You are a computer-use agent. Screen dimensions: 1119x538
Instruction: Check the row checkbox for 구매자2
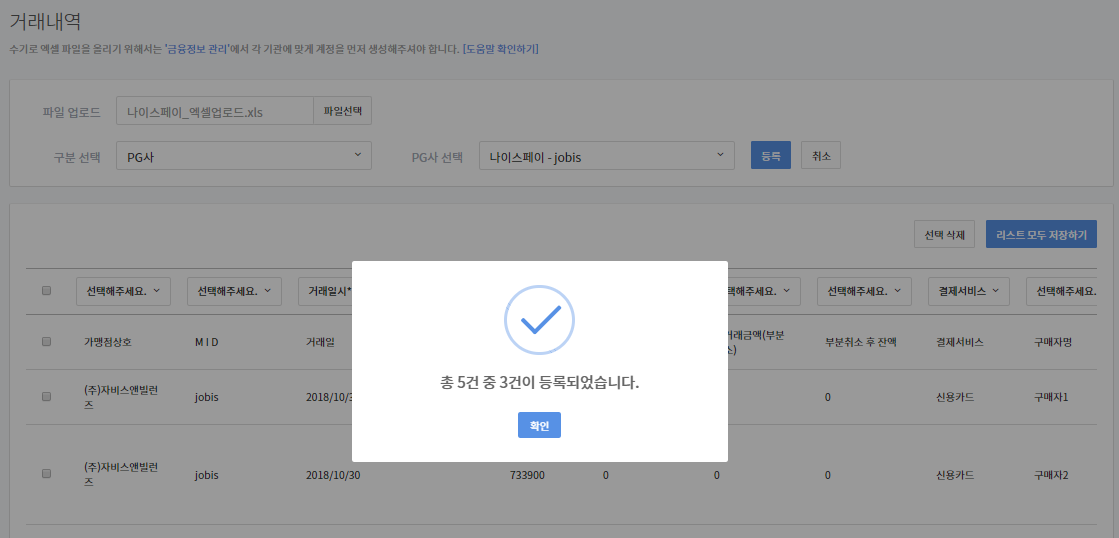pyautogui.click(x=46, y=474)
